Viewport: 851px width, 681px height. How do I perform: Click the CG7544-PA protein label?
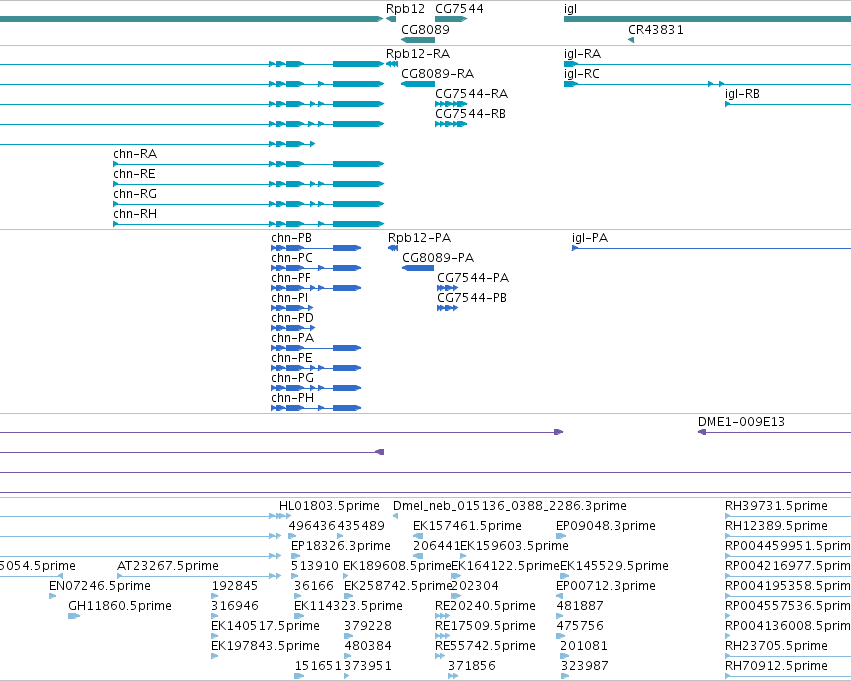[473, 278]
